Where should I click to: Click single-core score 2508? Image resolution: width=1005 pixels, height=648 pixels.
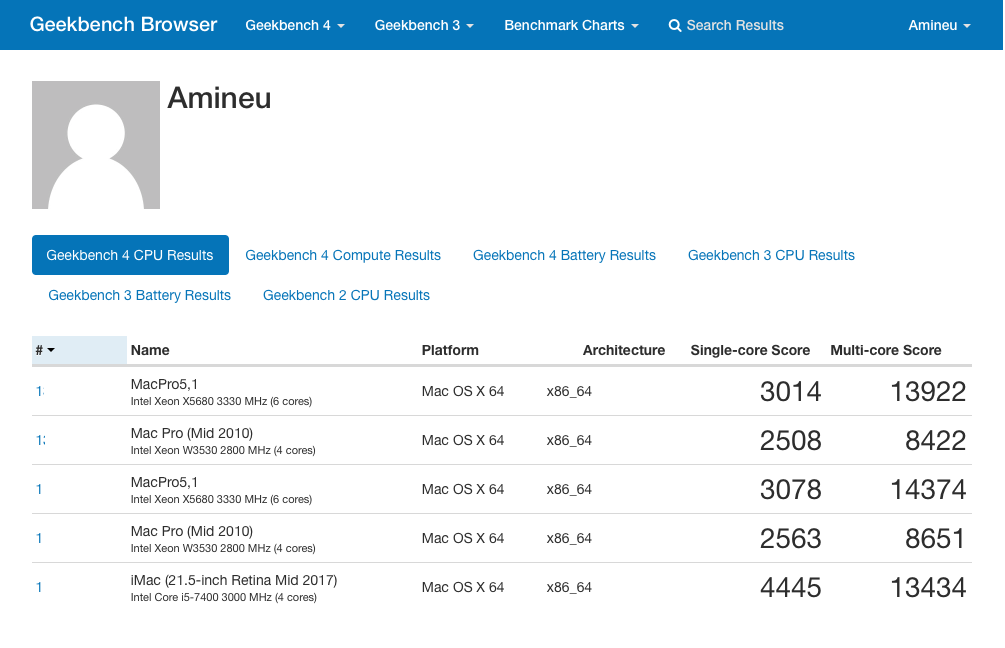coord(790,440)
